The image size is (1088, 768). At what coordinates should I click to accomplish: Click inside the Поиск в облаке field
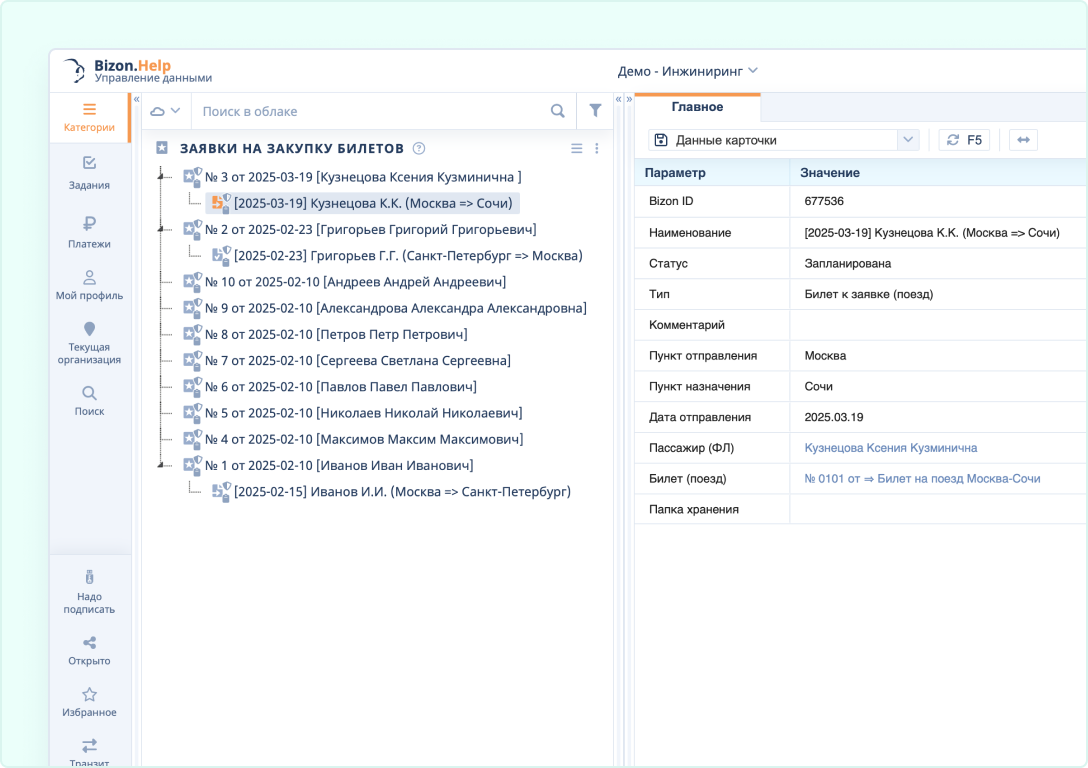click(370, 111)
